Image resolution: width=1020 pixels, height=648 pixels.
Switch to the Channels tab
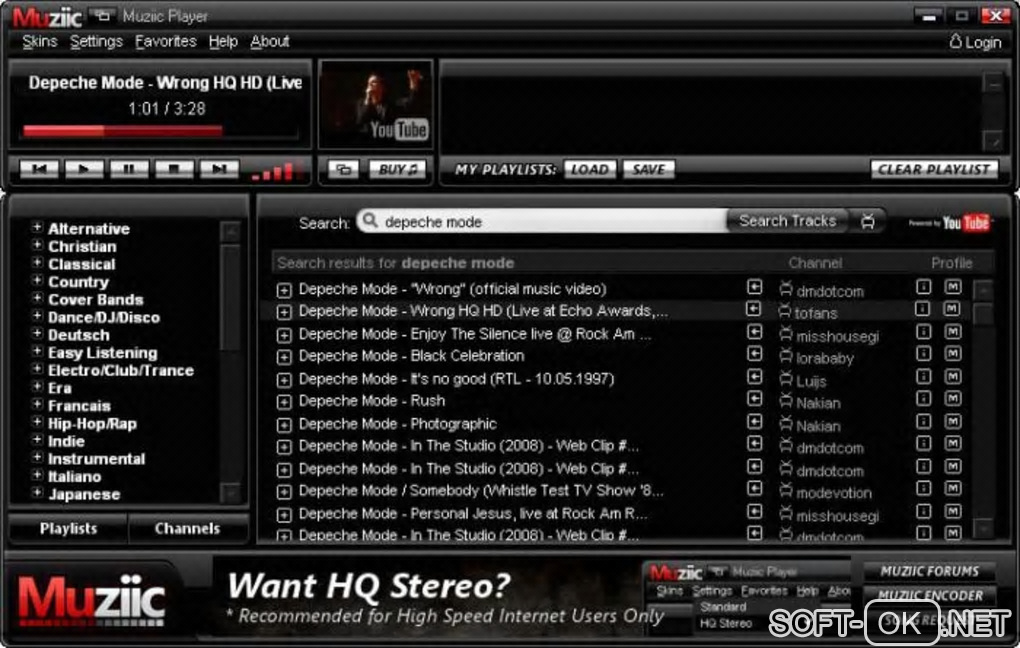tap(187, 528)
